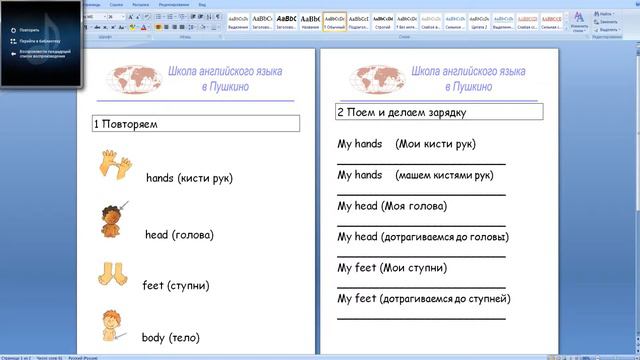This screenshot has width=640, height=360.
Task: Click the text 'body (тело)'
Action: 171,338
